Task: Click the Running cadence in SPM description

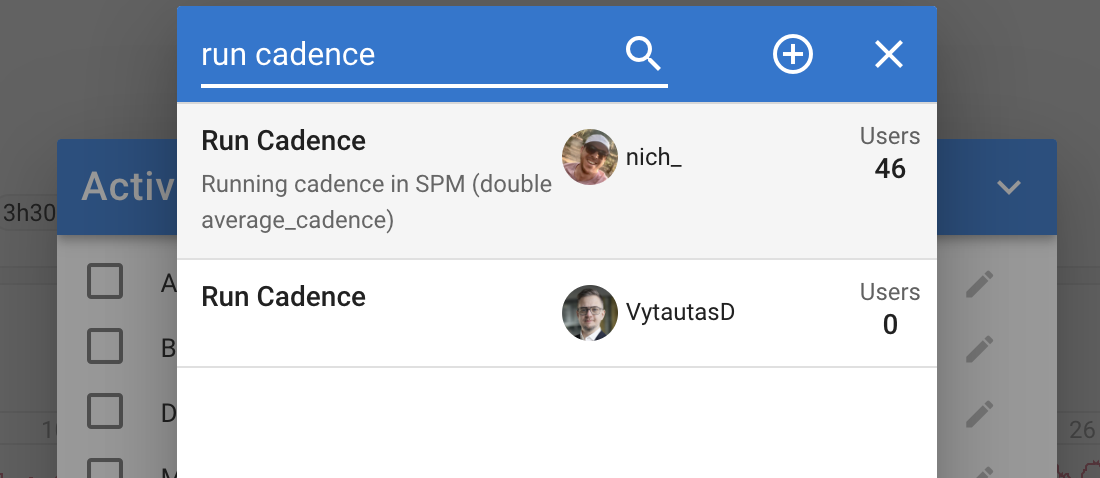Action: [377, 202]
